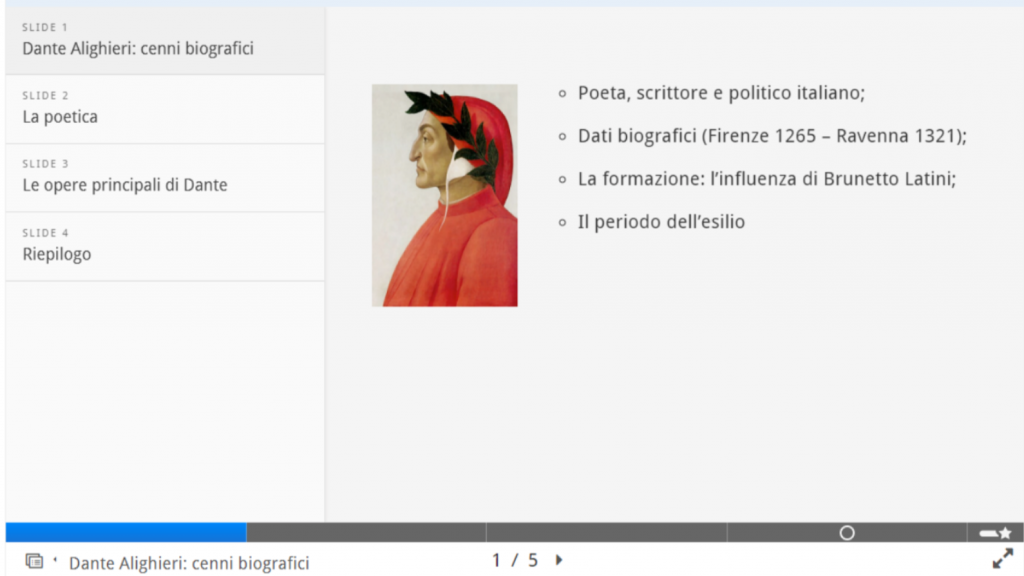Select Slide 1 Dante Alighieri: cenni biografici
The width and height of the screenshot is (1024, 576).
pos(165,40)
